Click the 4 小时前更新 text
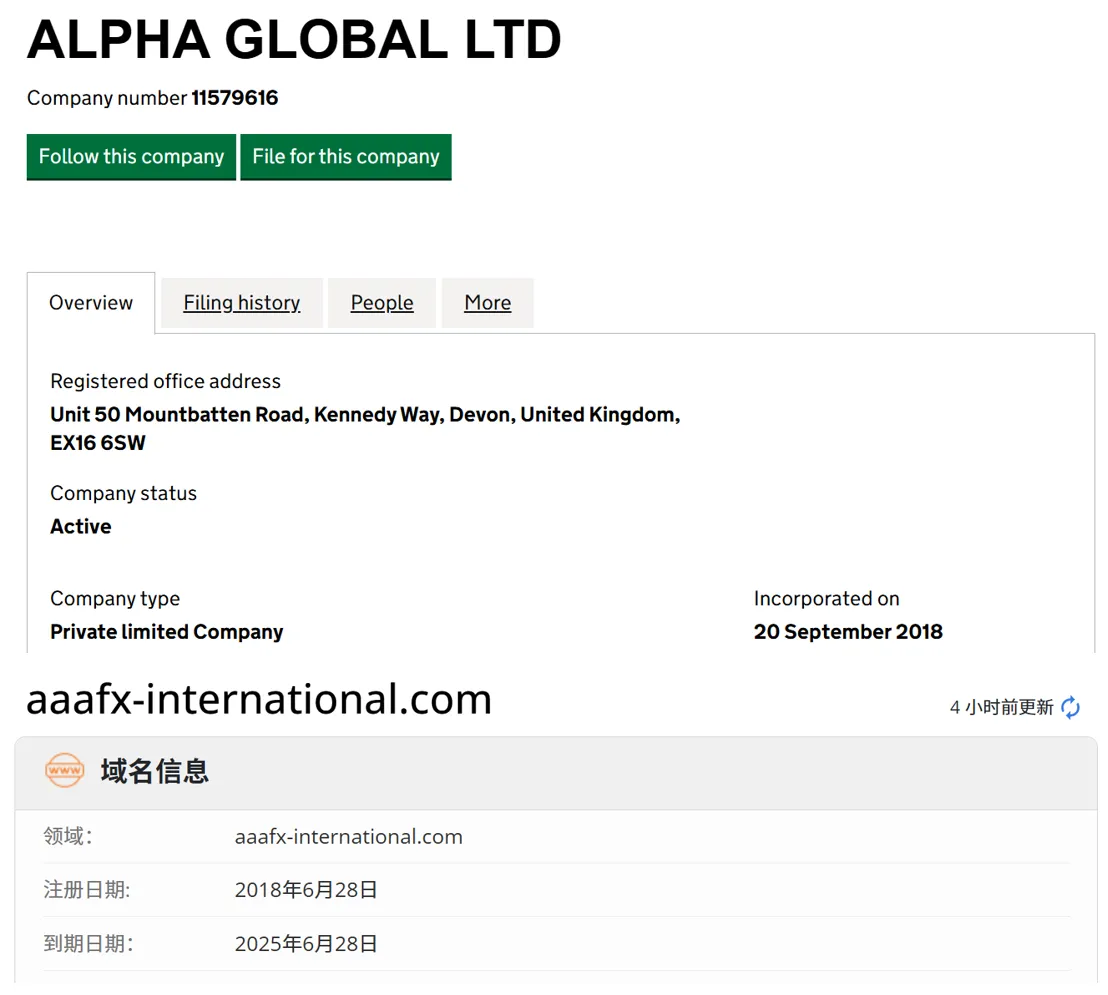Viewport: 1108px width, 995px height. [1001, 707]
